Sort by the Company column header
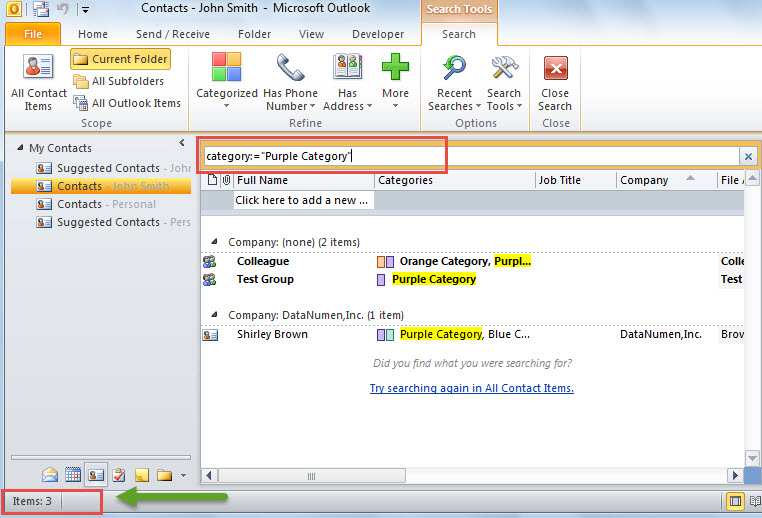 [x=666, y=180]
